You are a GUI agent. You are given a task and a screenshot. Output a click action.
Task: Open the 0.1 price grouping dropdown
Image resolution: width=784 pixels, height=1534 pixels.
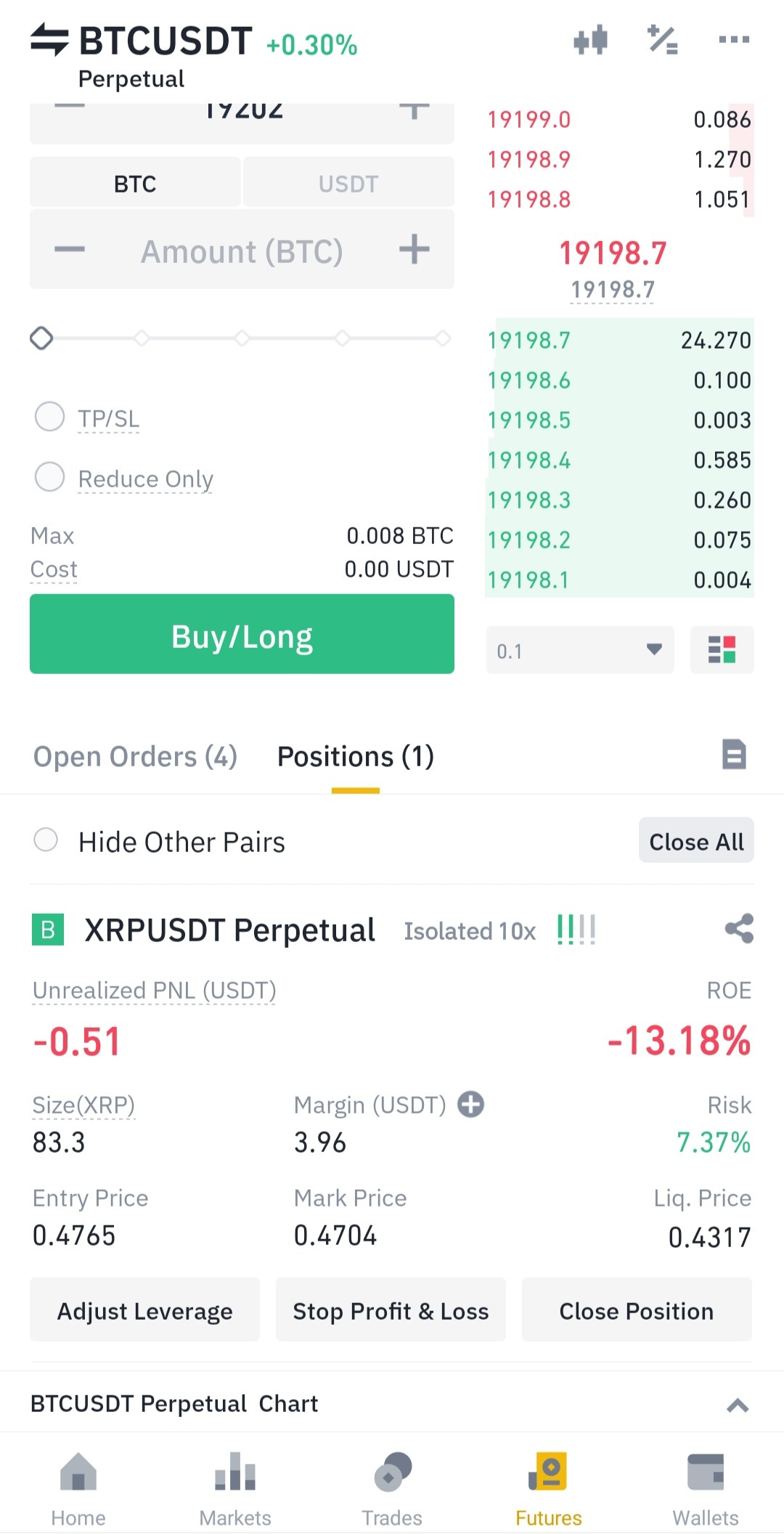(x=580, y=649)
